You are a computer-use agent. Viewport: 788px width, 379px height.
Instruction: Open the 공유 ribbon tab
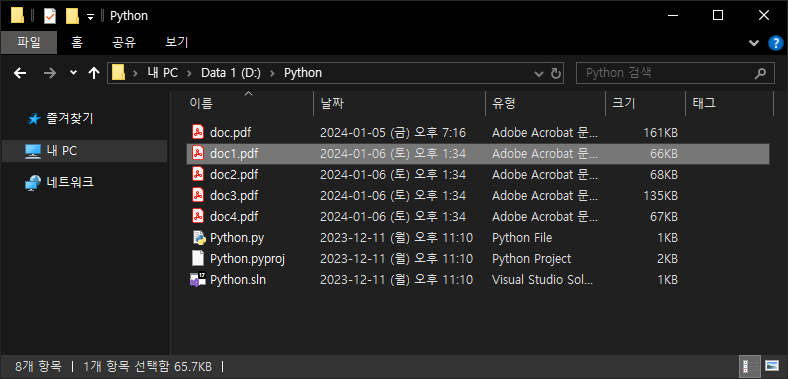[124, 42]
